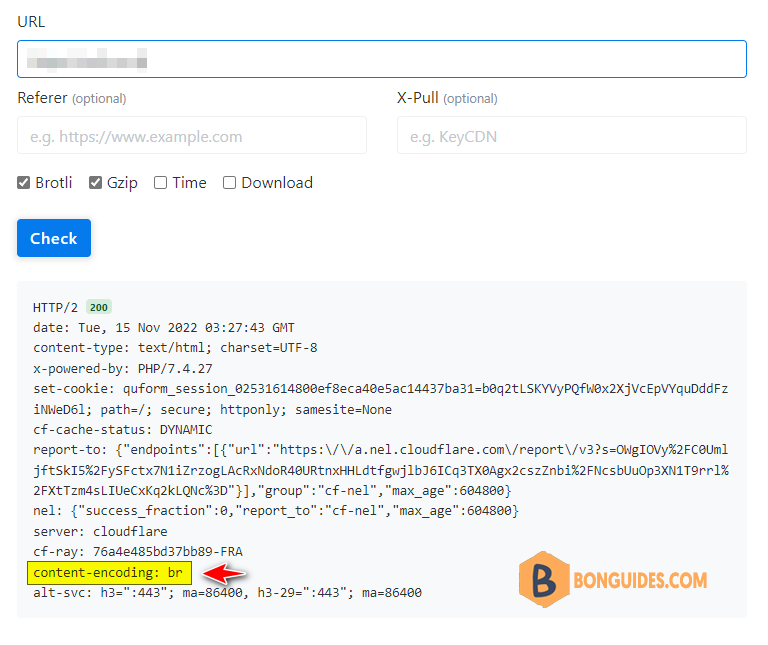Select the x-powered-by: PHP/7.4.27 line

122,368
